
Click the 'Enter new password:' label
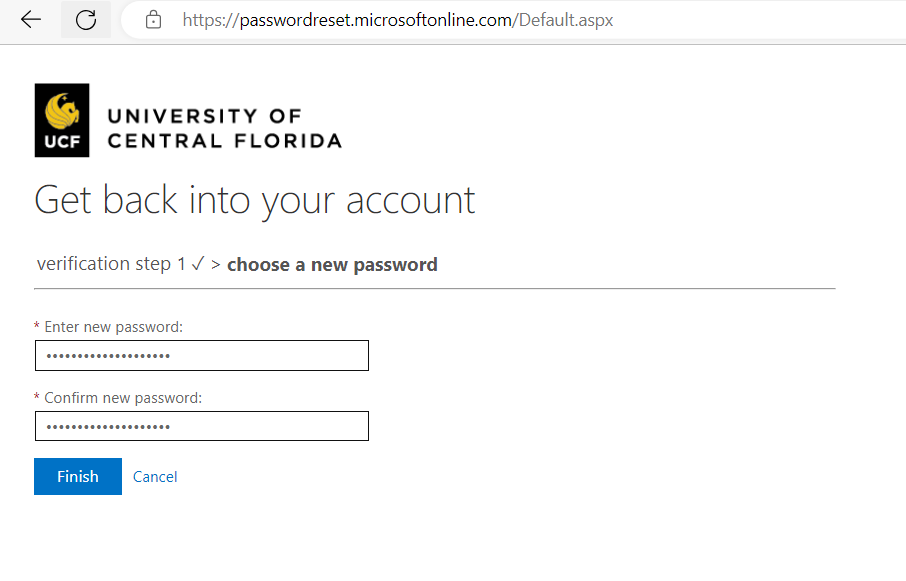coord(113,327)
